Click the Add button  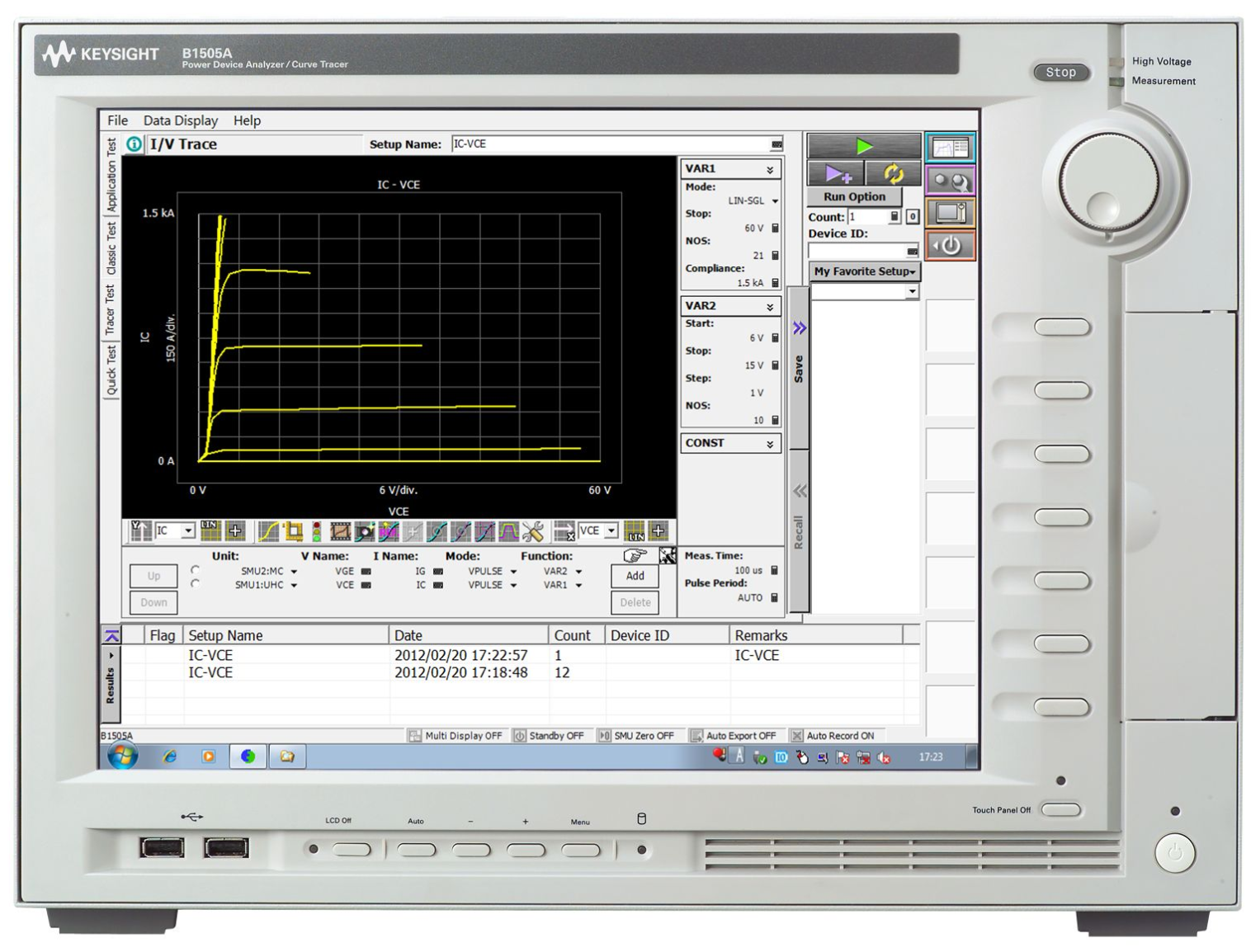(x=635, y=576)
